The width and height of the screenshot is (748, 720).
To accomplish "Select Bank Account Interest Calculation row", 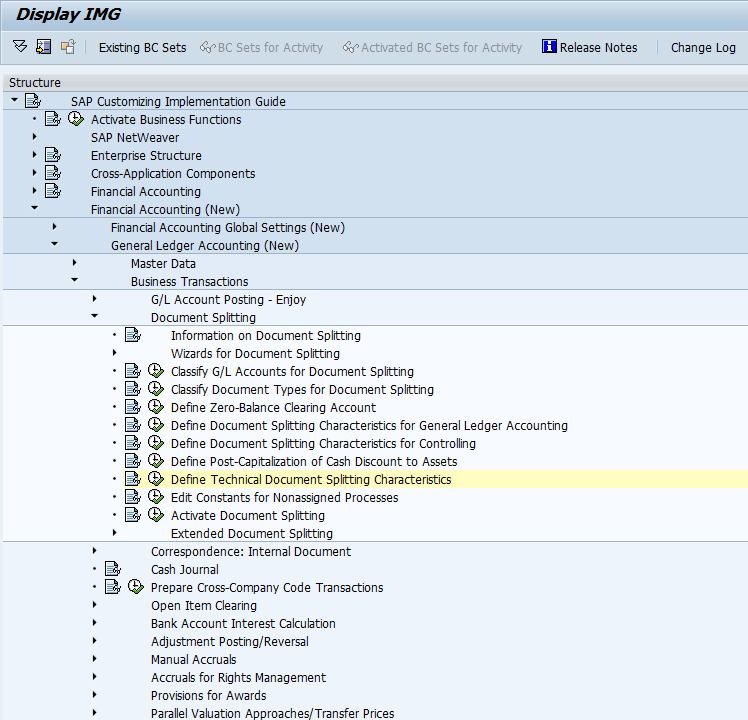I will coord(243,624).
